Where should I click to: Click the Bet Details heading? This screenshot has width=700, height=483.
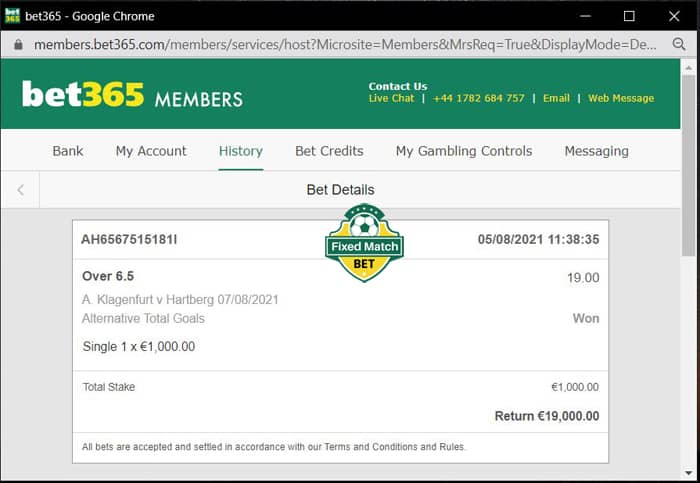coord(341,190)
